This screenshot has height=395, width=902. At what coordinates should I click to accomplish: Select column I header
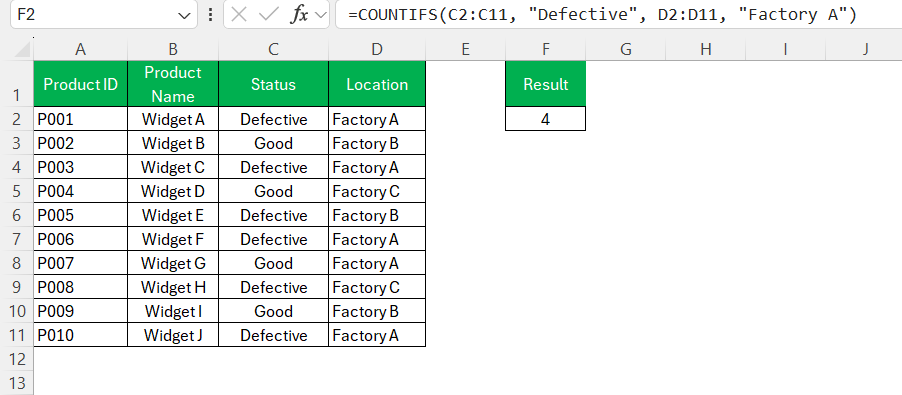[786, 49]
